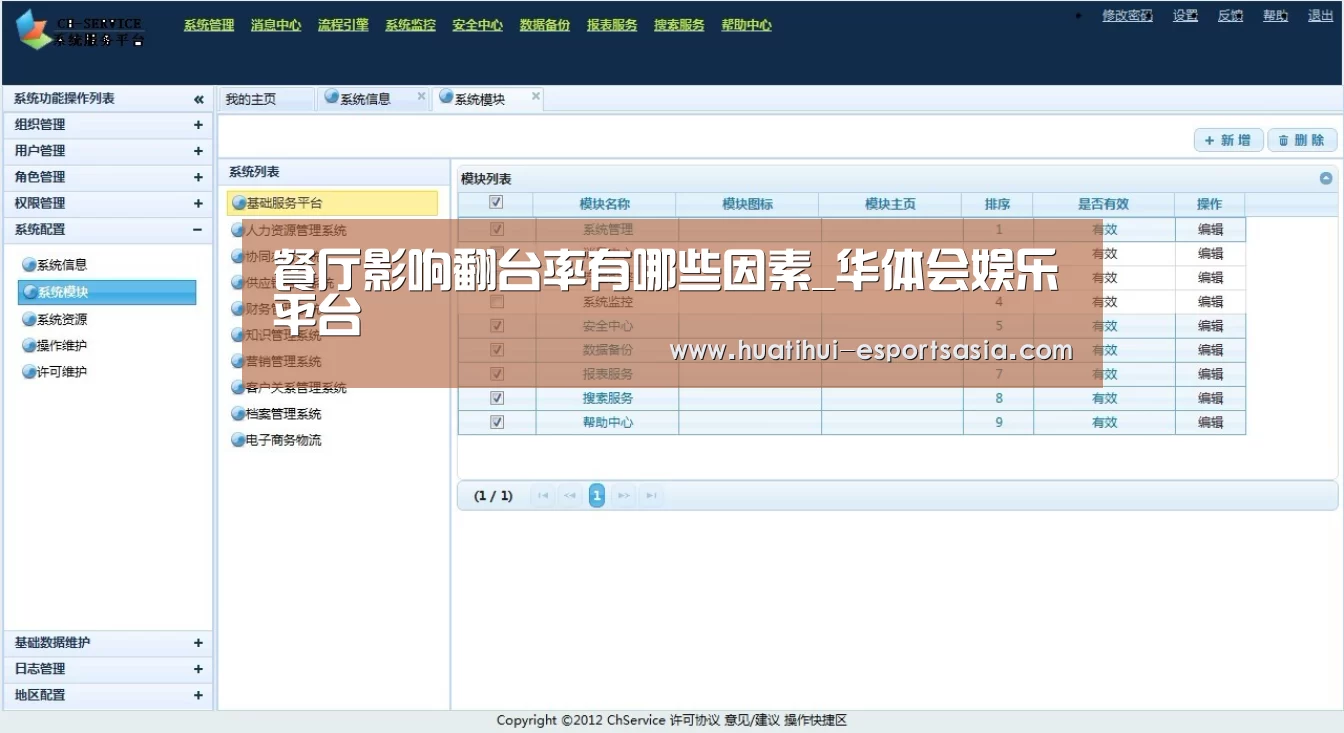Click 编辑 in the 帮助中心 row
Screen dimensions: 1344x733
(1211, 422)
